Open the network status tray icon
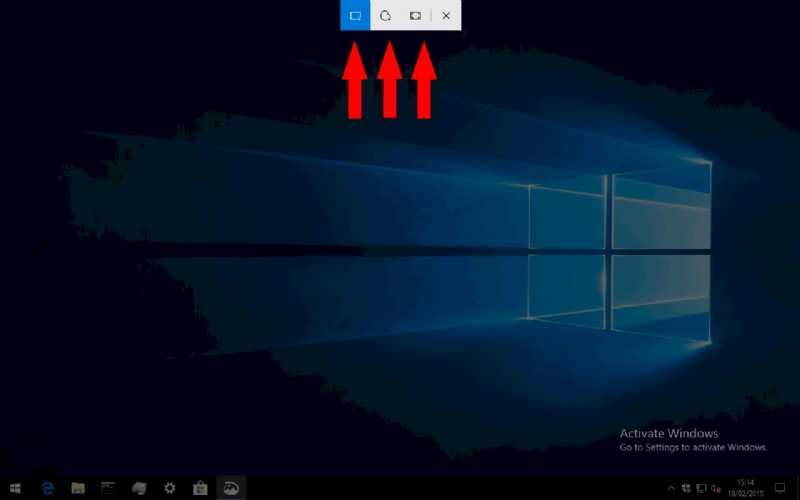This screenshot has height=500, width=800. tap(702, 488)
